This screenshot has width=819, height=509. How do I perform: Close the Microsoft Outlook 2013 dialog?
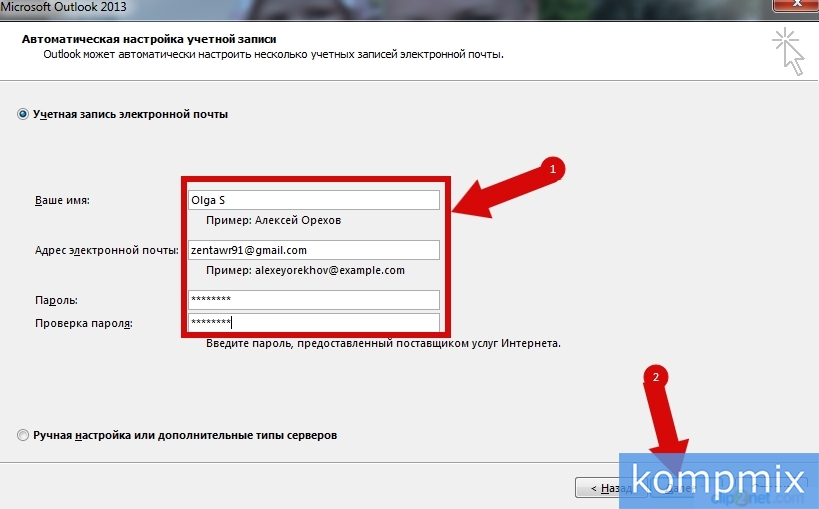tap(796, 4)
